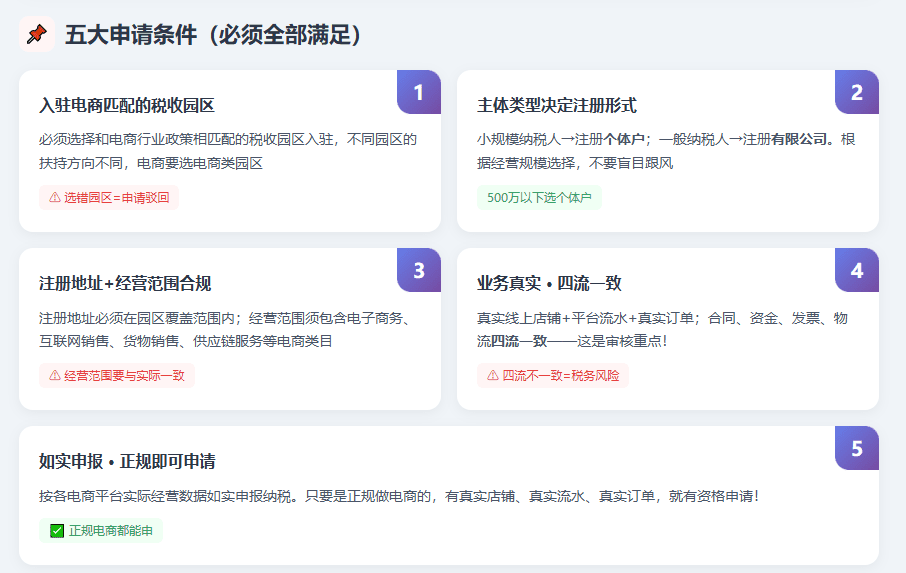Click the number 2 corner badge
The image size is (906, 573).
click(x=857, y=92)
